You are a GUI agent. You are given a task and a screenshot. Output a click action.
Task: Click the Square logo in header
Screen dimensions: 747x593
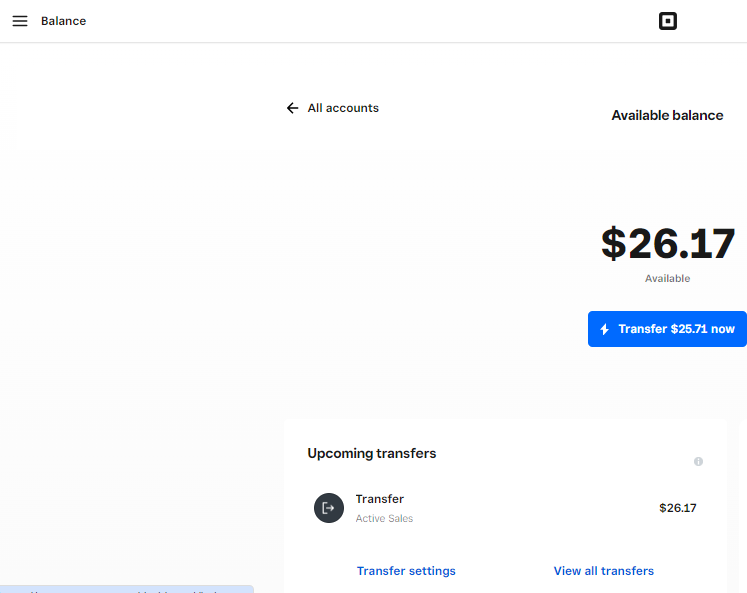[x=668, y=21]
